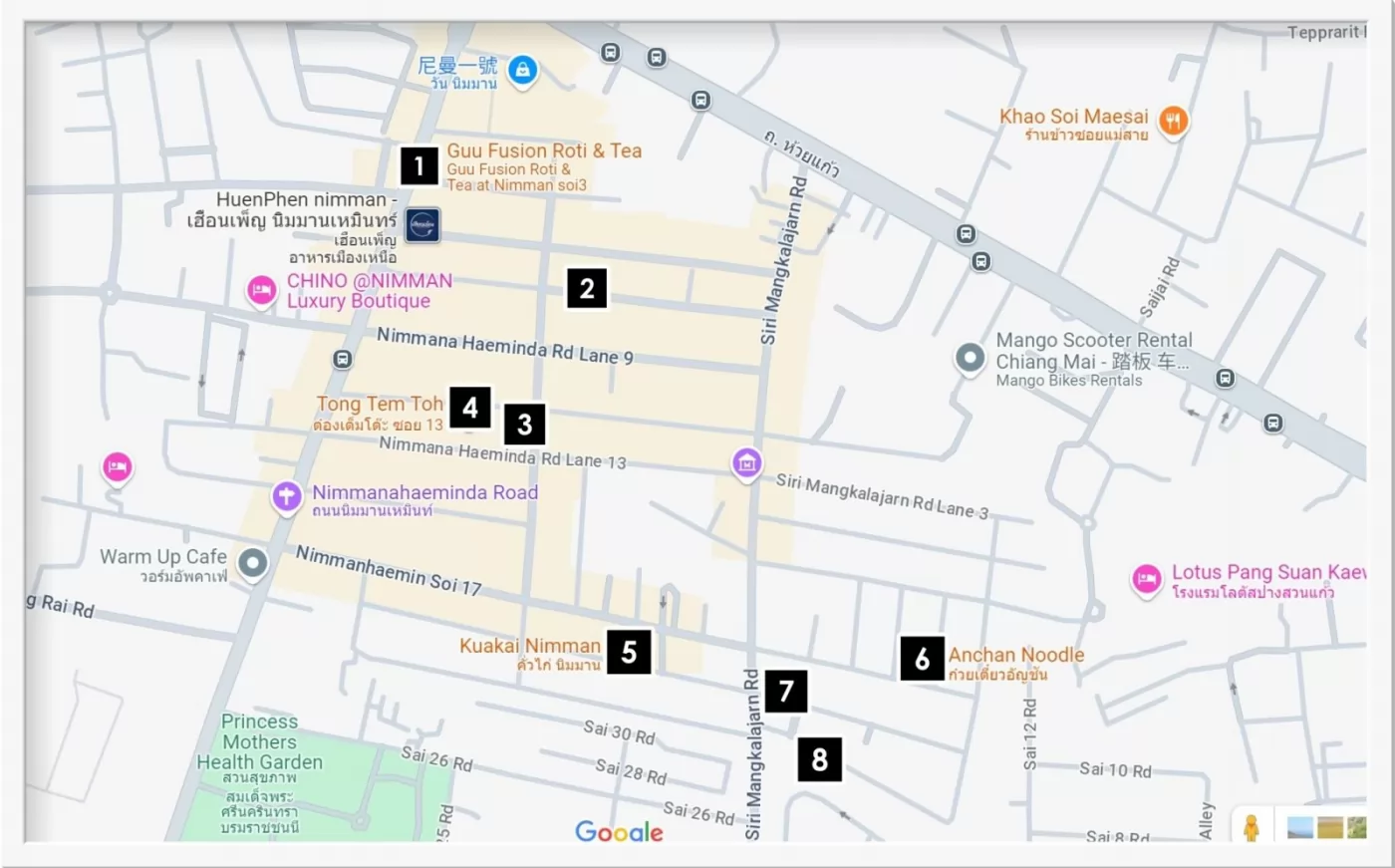Open the HuenPhen nimman square logo marker
Viewport: 1395px width, 868px height.
pos(422,225)
